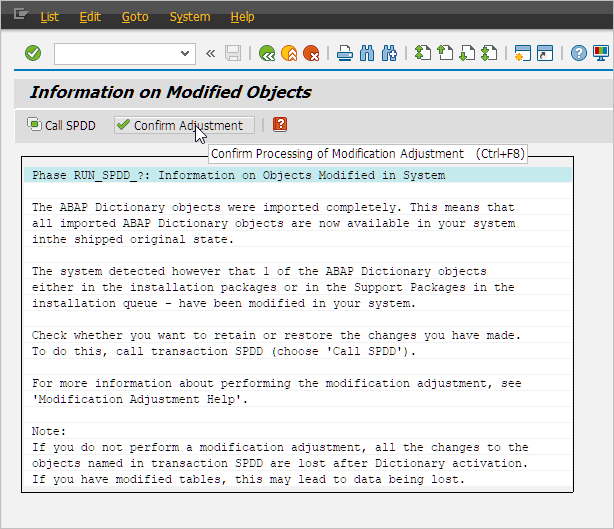Open the System menu
Viewport: 614px width, 529px height.
pyautogui.click(x=190, y=17)
